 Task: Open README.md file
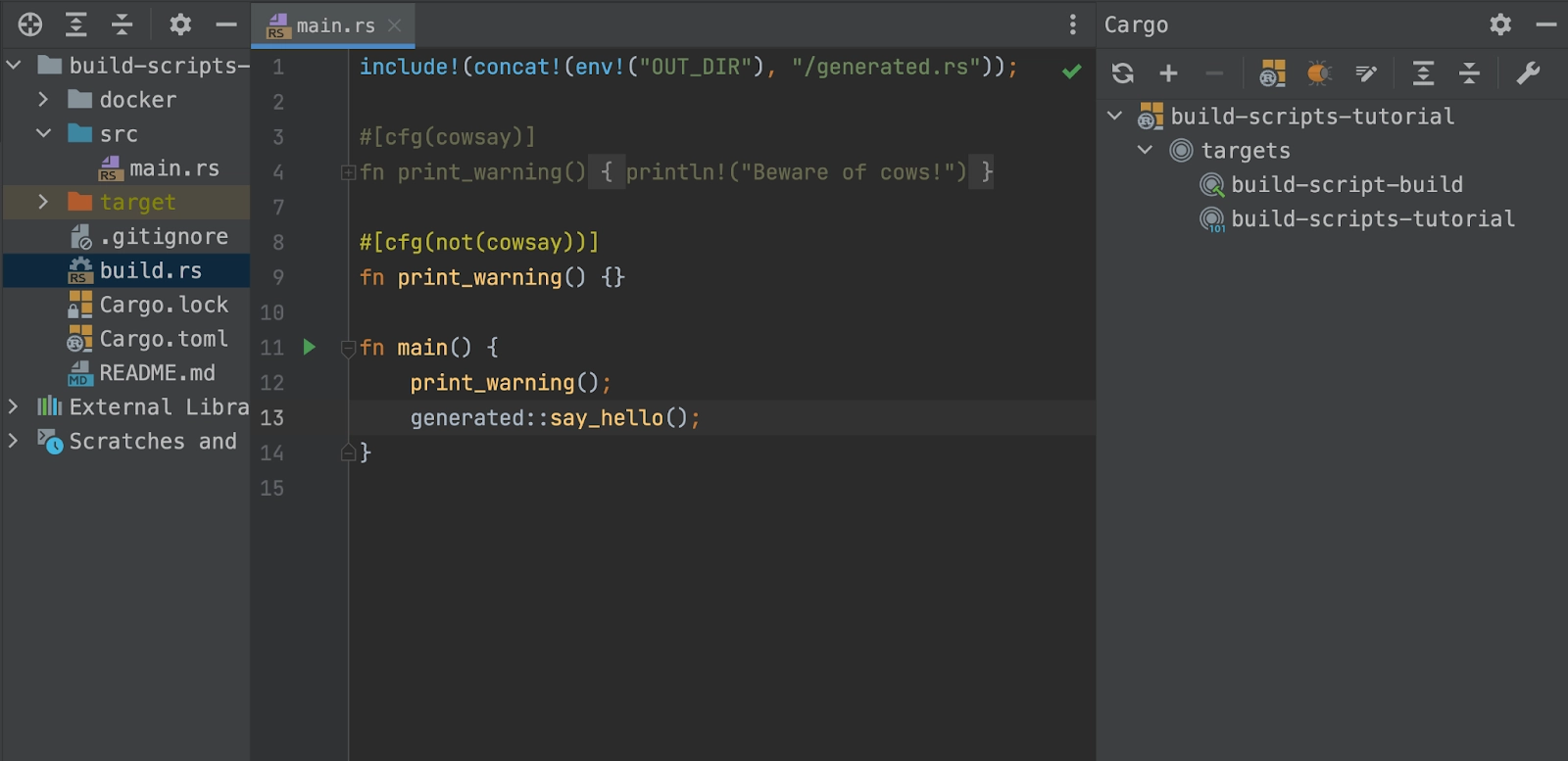(x=157, y=373)
